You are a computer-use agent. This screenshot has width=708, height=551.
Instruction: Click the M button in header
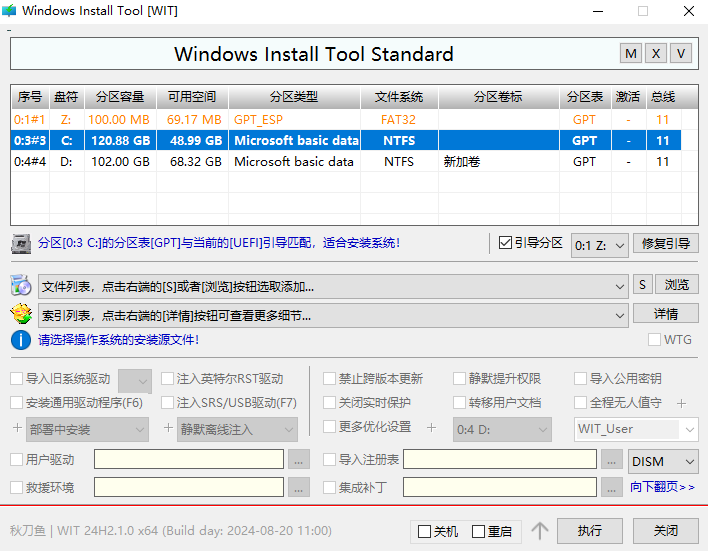631,54
